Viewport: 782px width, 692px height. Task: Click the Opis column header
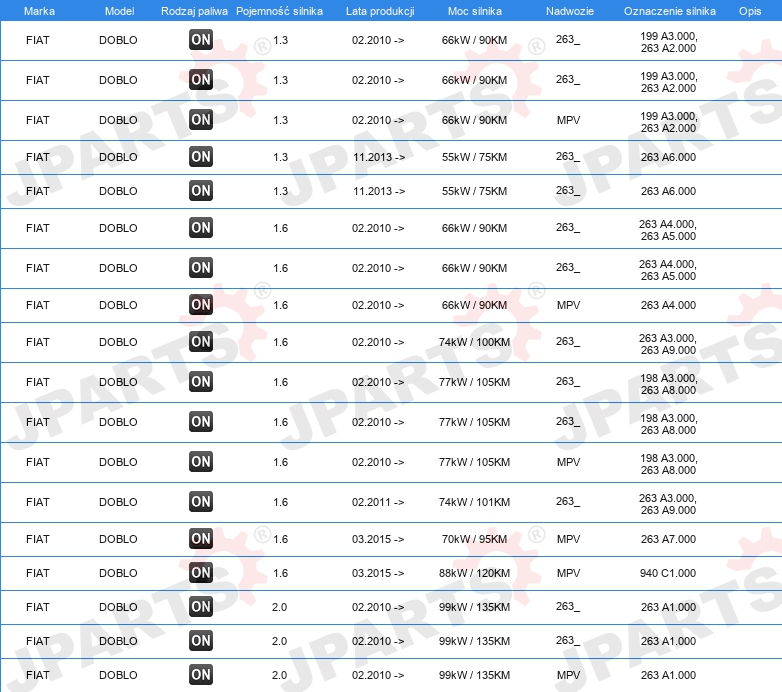[x=750, y=11]
